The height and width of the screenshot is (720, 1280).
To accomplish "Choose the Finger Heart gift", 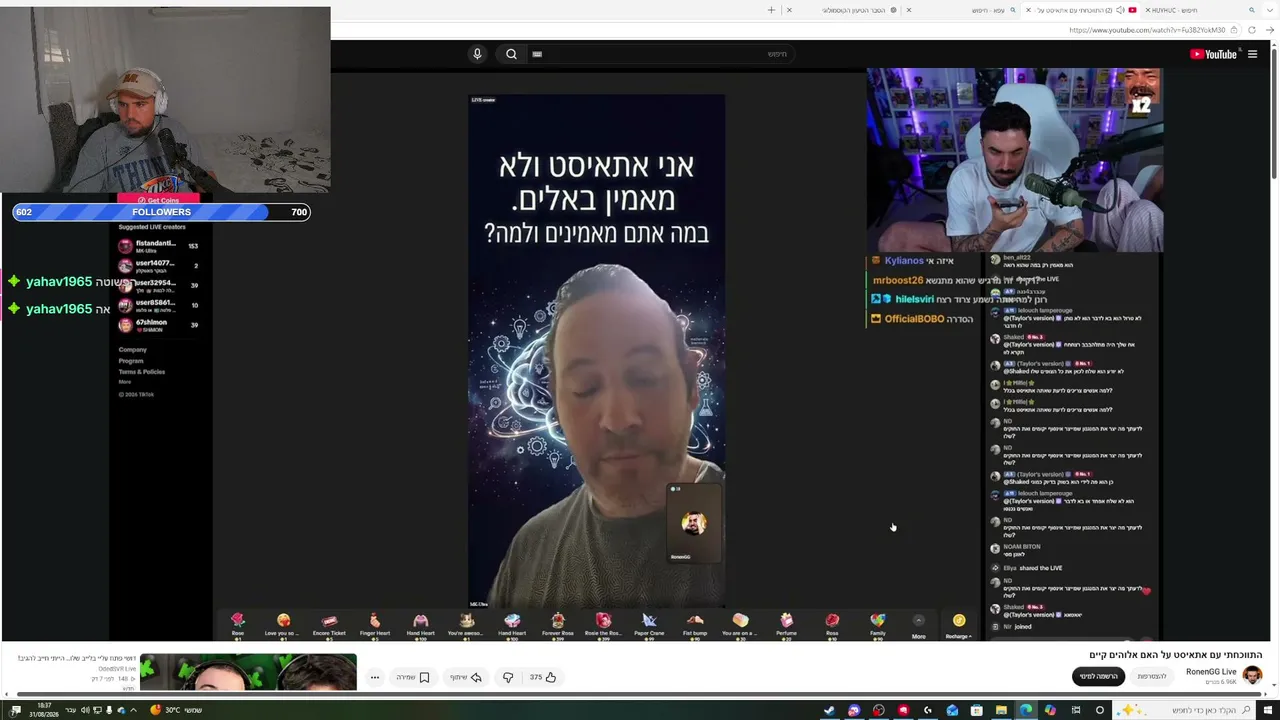I will (375, 625).
